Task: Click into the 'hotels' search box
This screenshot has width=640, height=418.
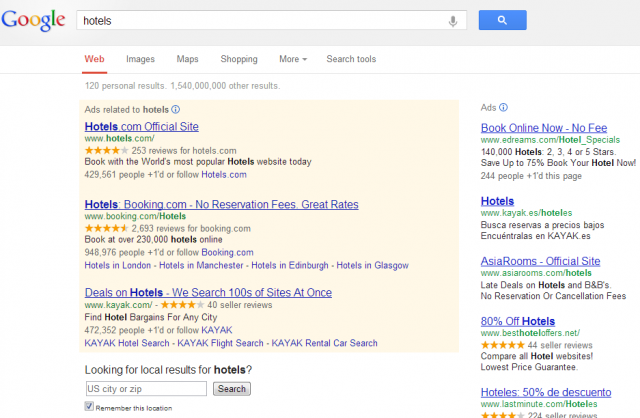Action: click(x=271, y=20)
